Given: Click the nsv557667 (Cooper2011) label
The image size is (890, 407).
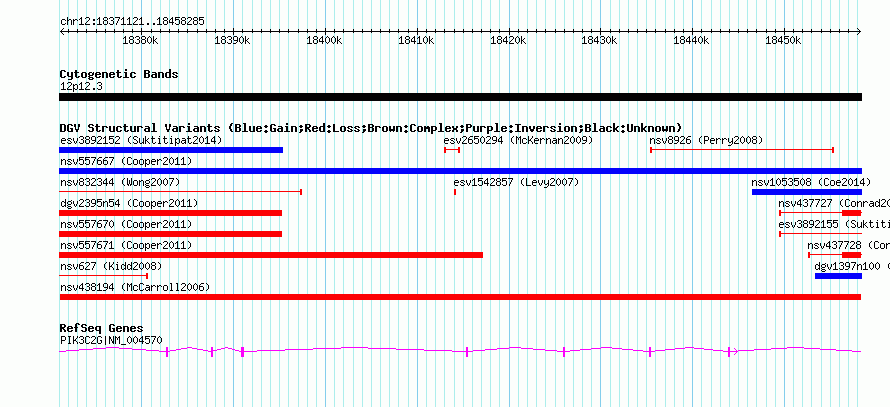Looking at the screenshot, I should point(126,162).
